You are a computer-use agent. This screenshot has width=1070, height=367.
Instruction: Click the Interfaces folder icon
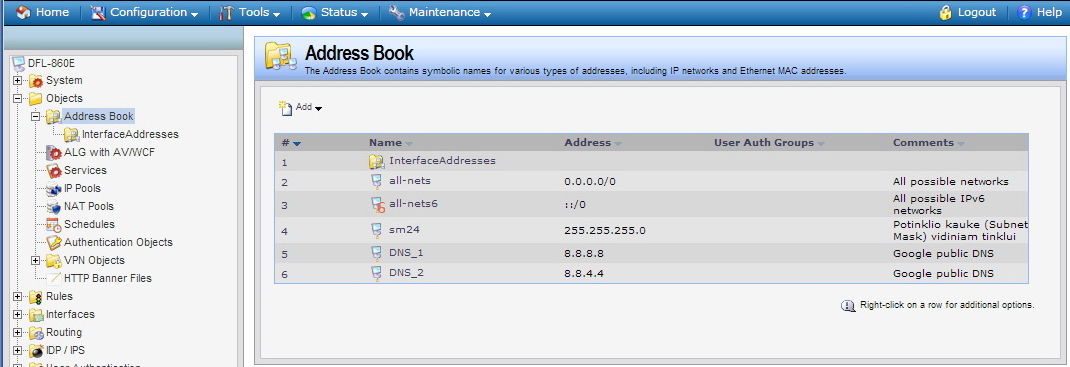(36, 314)
